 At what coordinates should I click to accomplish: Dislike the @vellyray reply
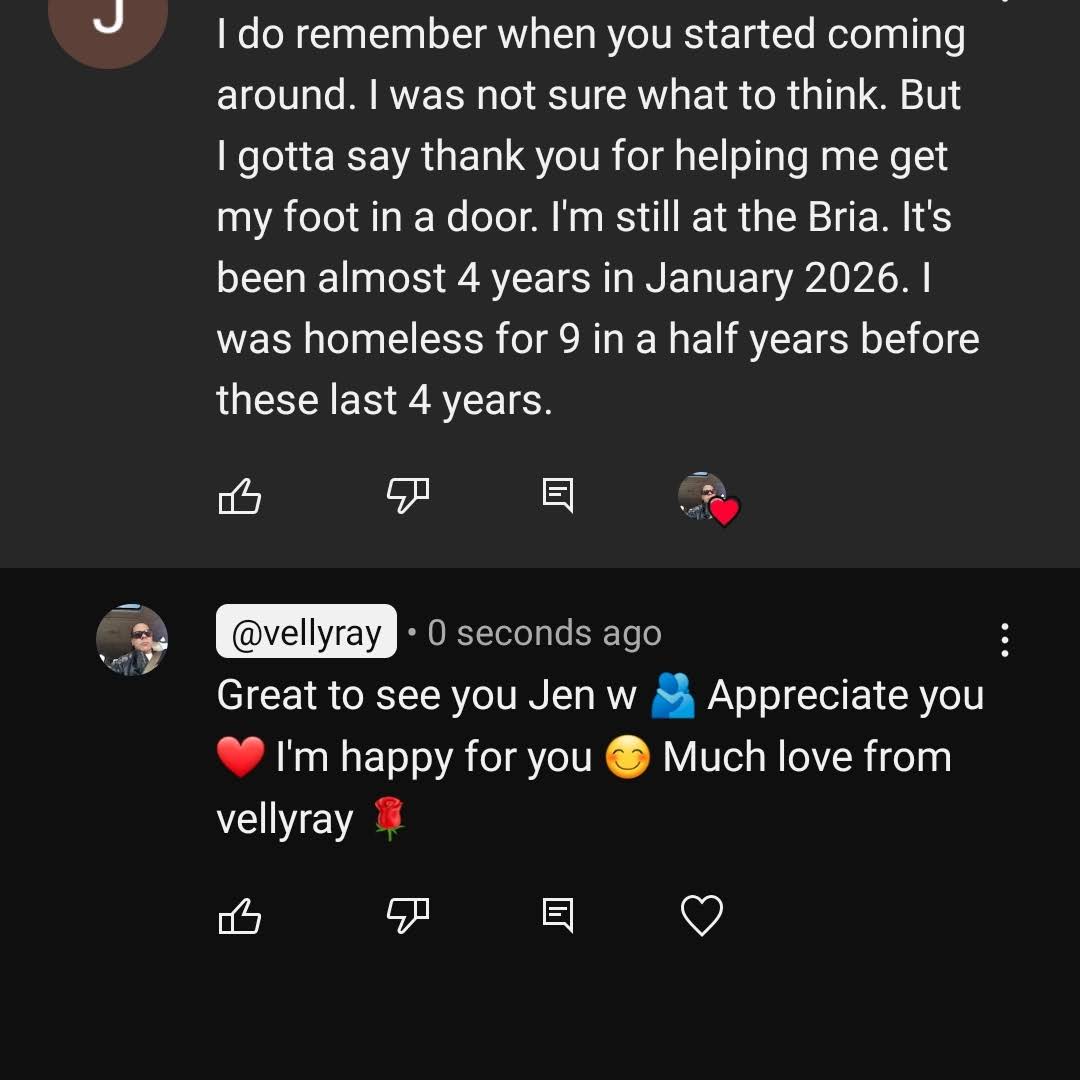tap(407, 914)
